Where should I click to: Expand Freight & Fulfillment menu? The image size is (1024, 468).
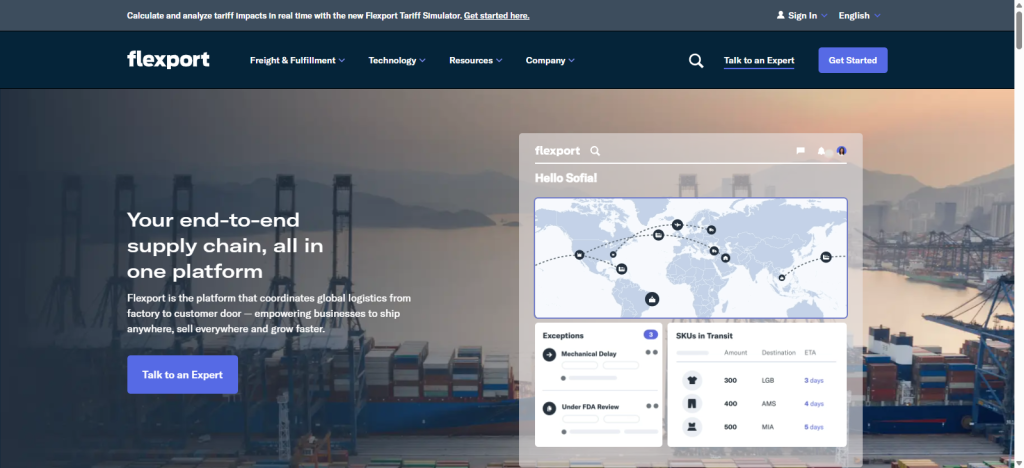[x=297, y=61]
